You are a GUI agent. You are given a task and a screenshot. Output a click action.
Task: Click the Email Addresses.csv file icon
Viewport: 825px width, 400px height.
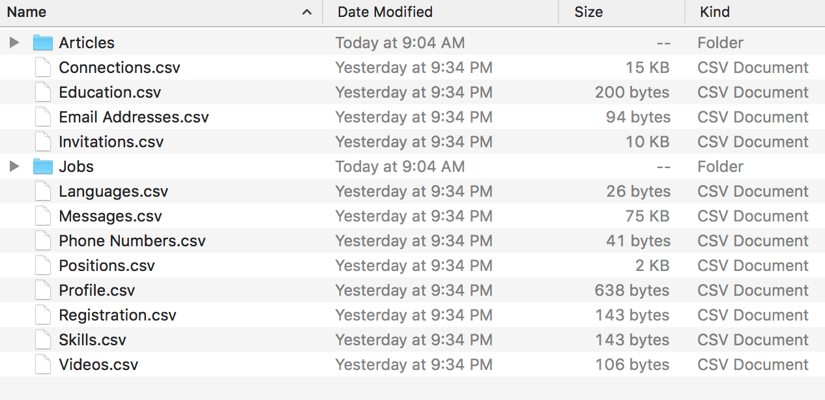pyautogui.click(x=43, y=117)
